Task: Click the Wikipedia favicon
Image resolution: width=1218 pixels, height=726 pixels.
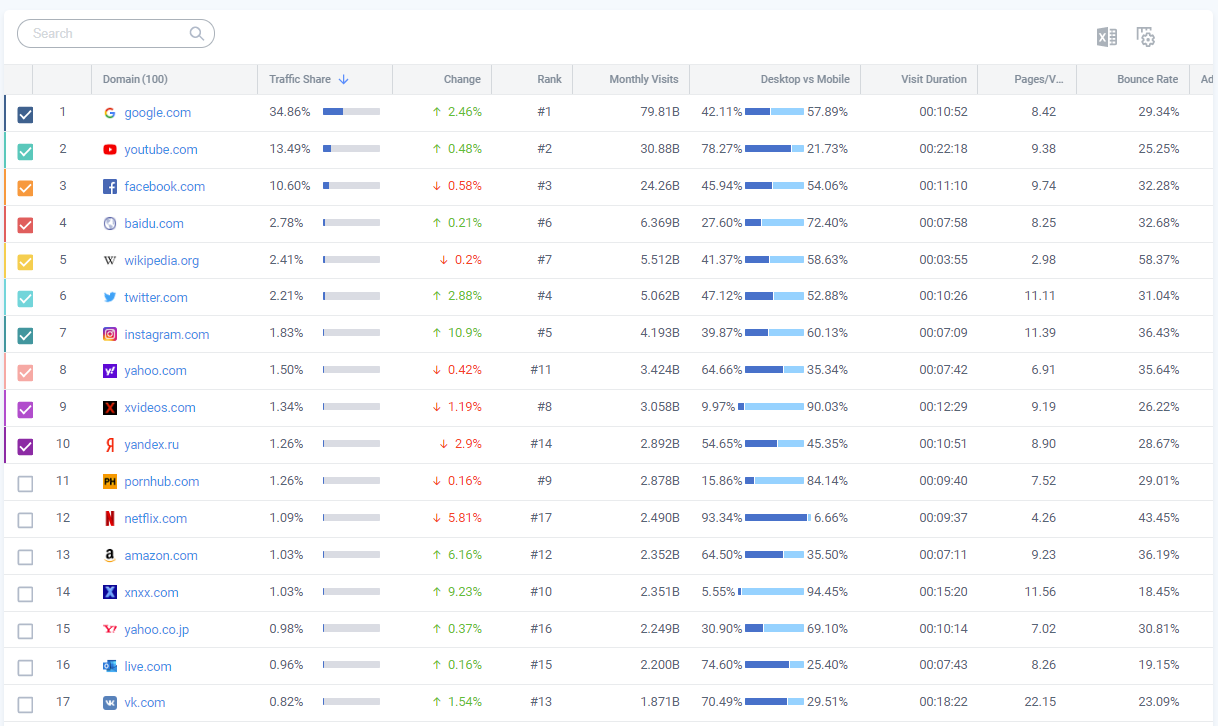Action: click(110, 261)
